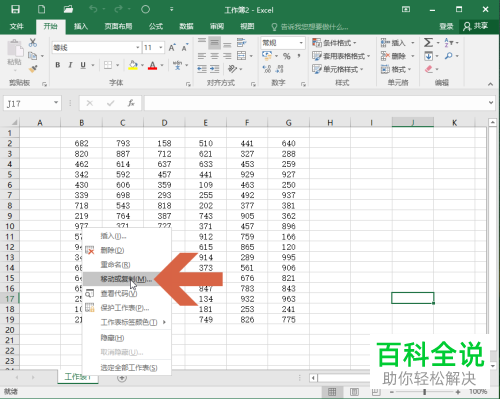Click the Copy icon in clipboard group
Viewport: 500px width, 399px height.
33,56
